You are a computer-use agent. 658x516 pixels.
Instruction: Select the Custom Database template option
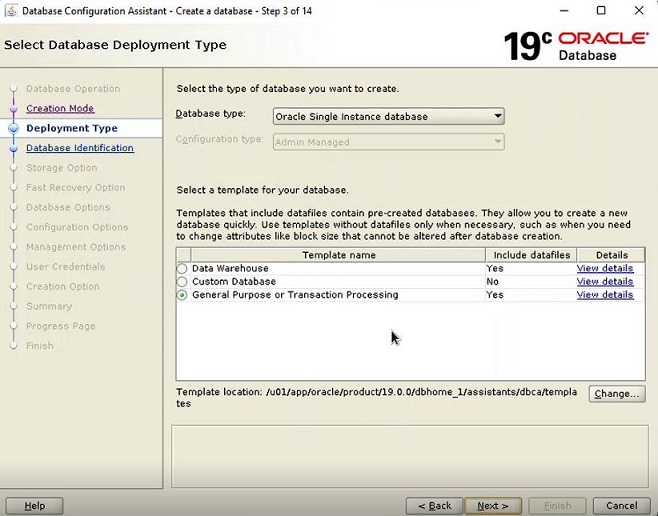182,282
